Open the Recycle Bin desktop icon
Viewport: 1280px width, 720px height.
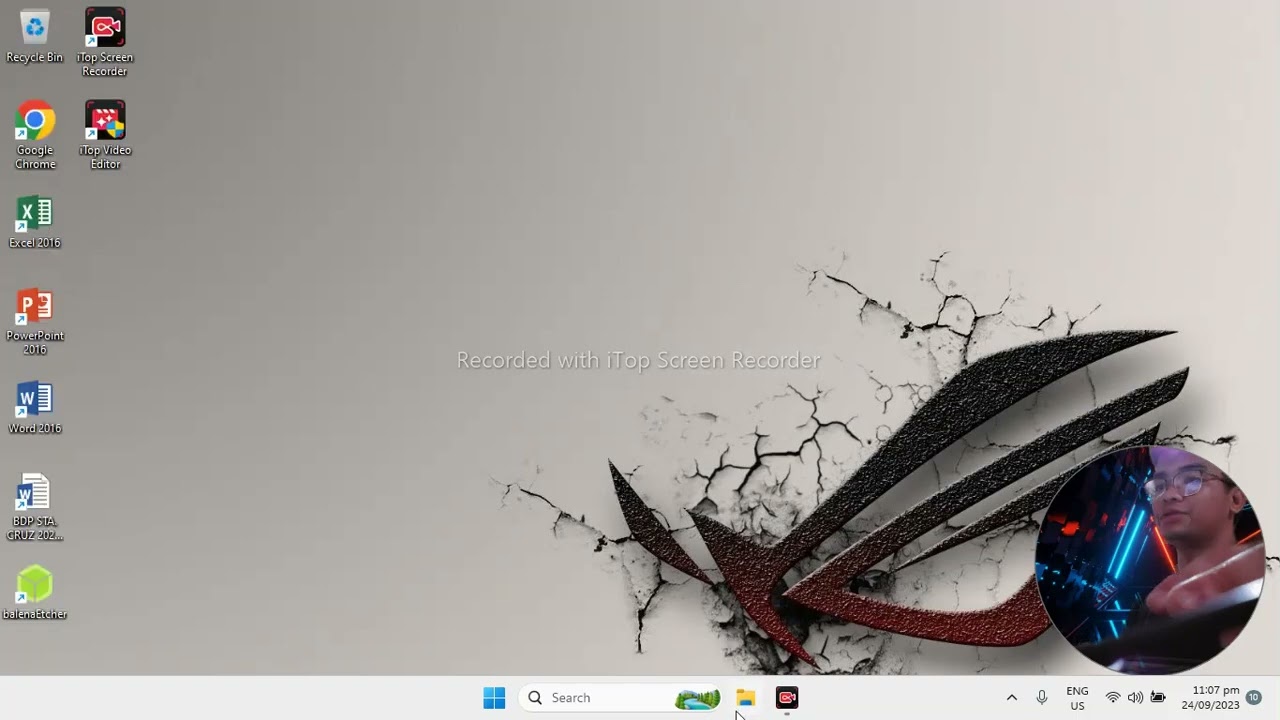point(34,38)
